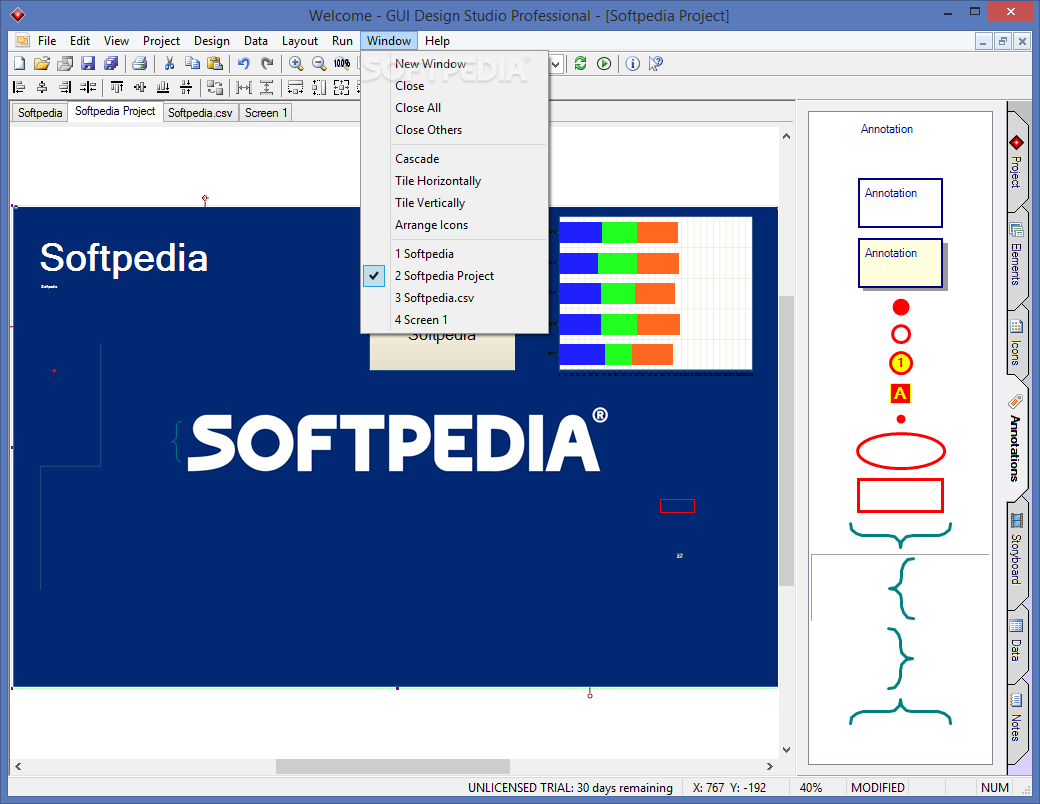
Task: Switch to window 3 Softpedia.csv in menu
Action: pyautogui.click(x=454, y=297)
